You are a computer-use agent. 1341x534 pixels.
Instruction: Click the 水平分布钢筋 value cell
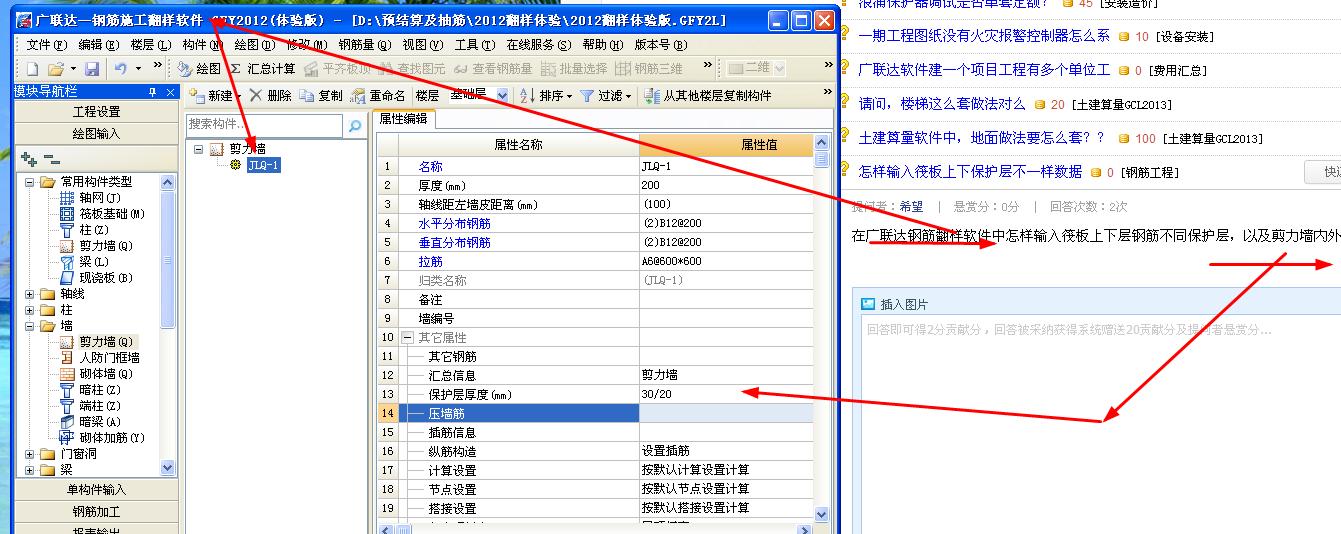point(726,224)
